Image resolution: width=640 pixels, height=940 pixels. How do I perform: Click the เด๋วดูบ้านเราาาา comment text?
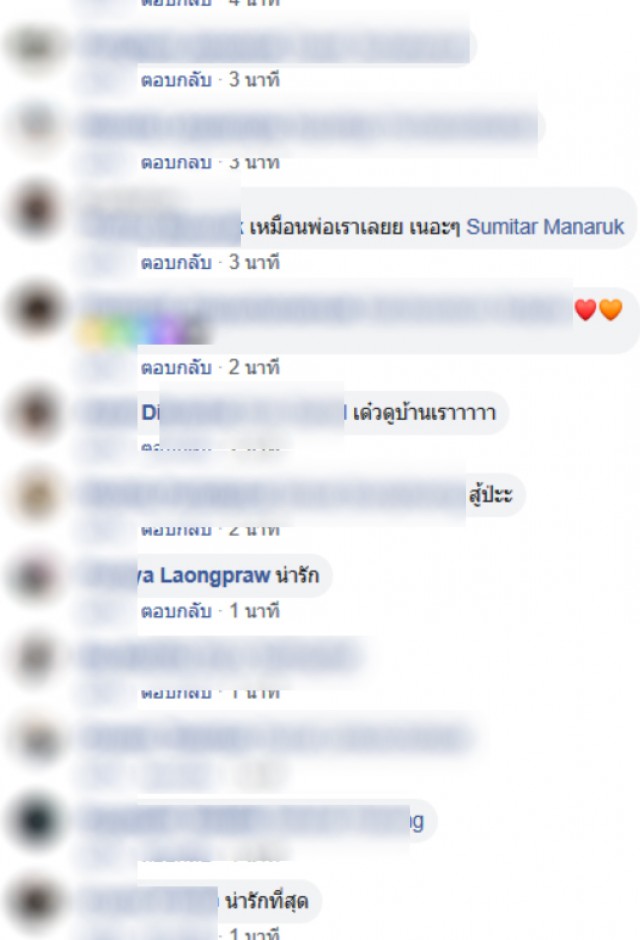424,413
